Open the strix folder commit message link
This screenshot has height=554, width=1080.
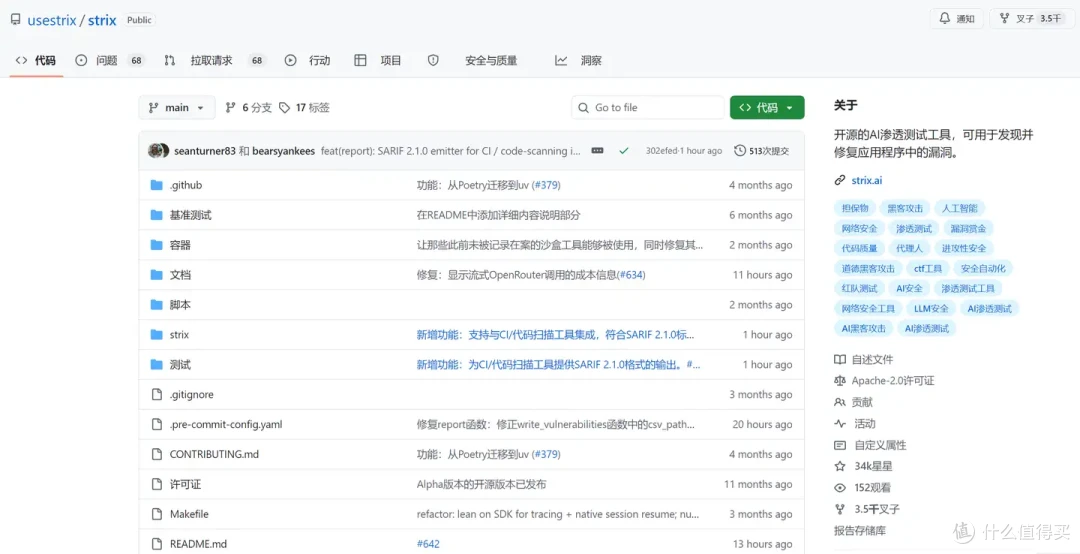coord(556,335)
